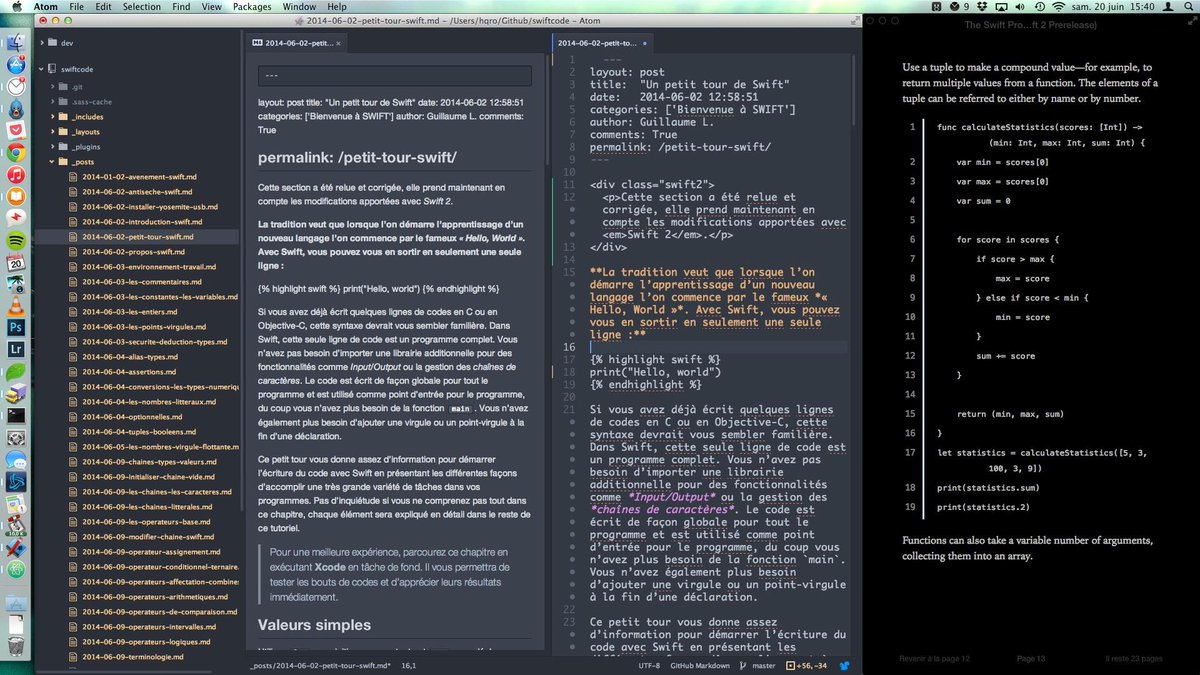Expand the .sass-cache folder

[52, 101]
